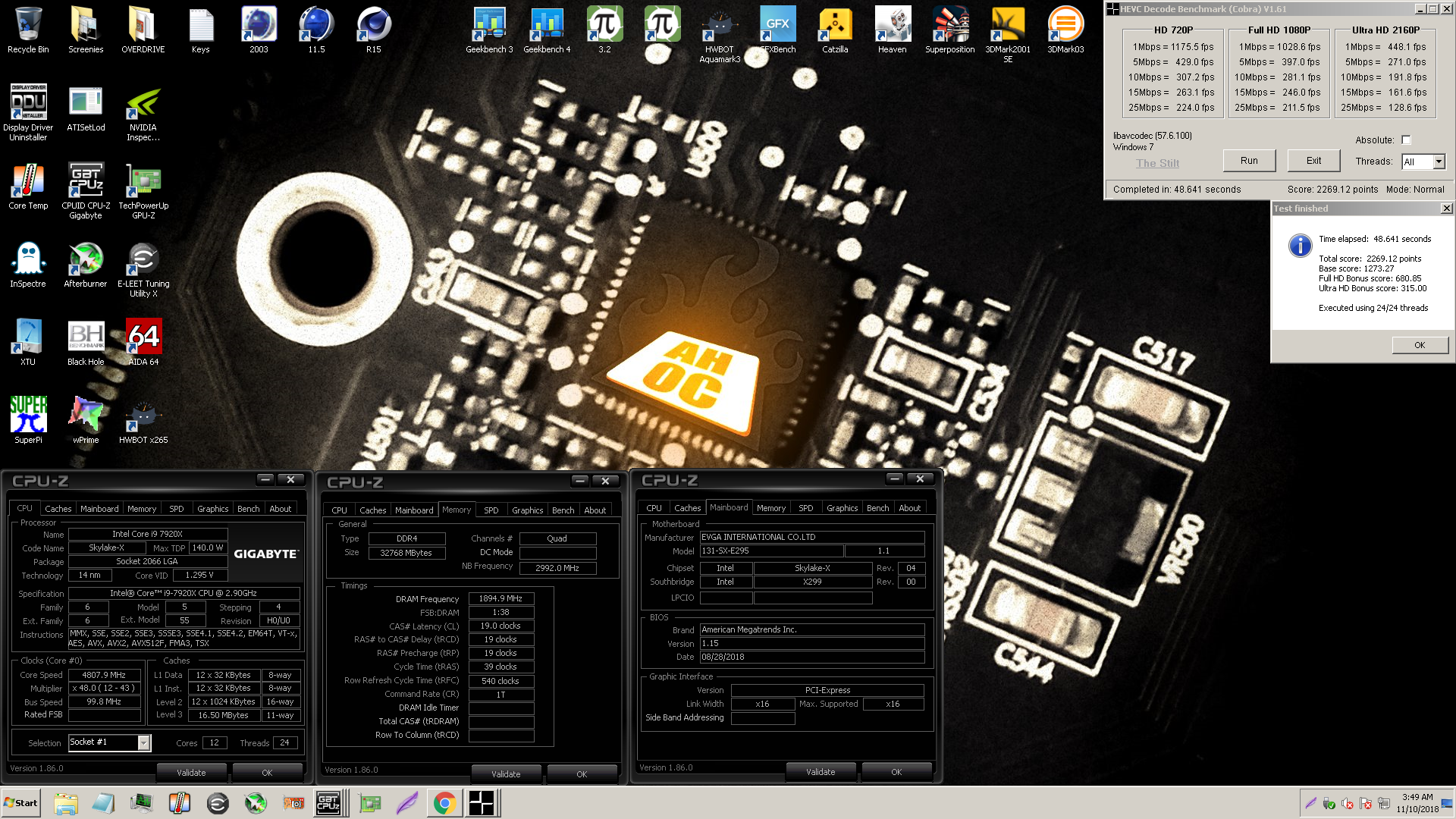Viewport: 1456px width, 819px height.
Task: Switch to Bench tab in left CPU-Z window
Action: 248,509
